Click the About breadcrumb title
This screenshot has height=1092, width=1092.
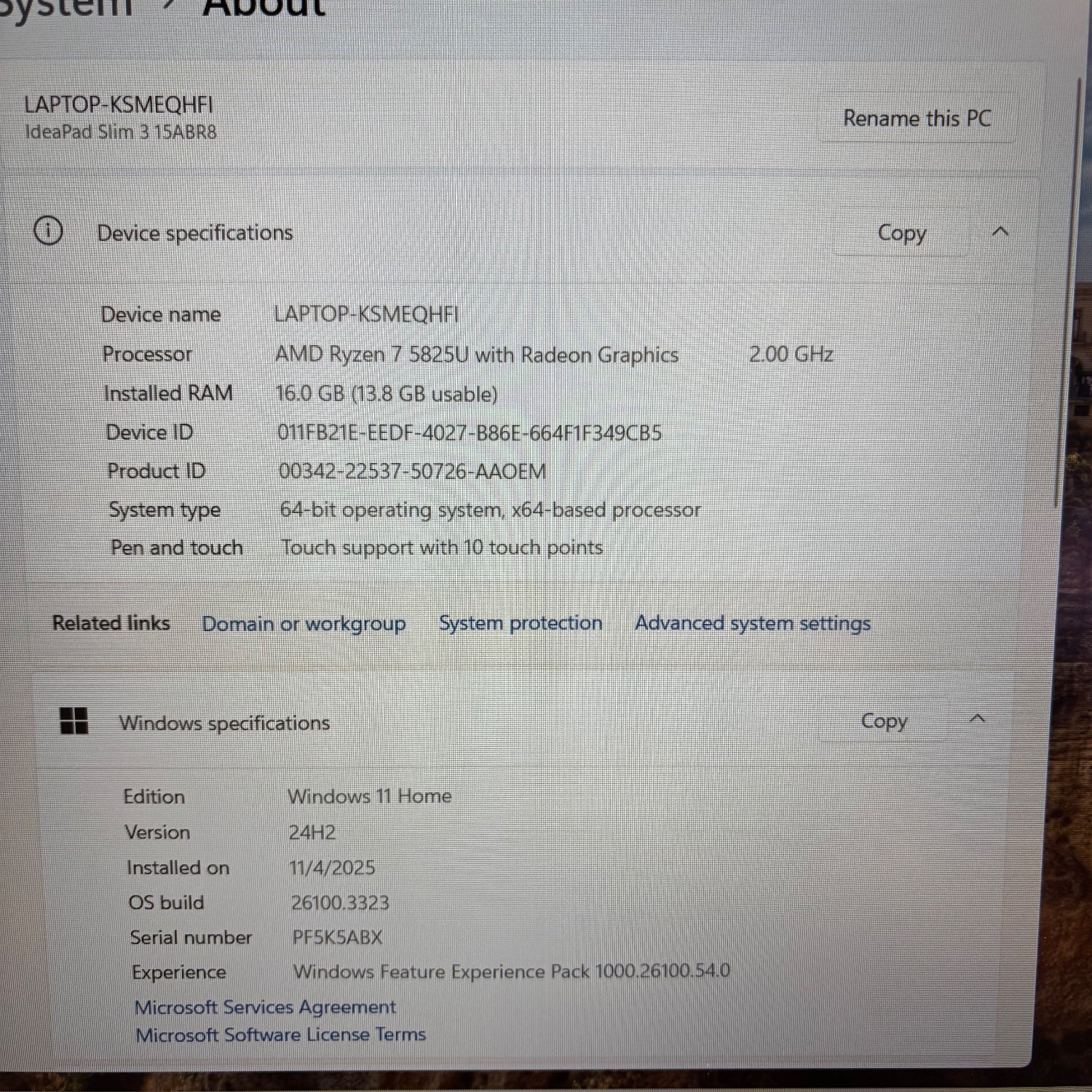pos(264,7)
